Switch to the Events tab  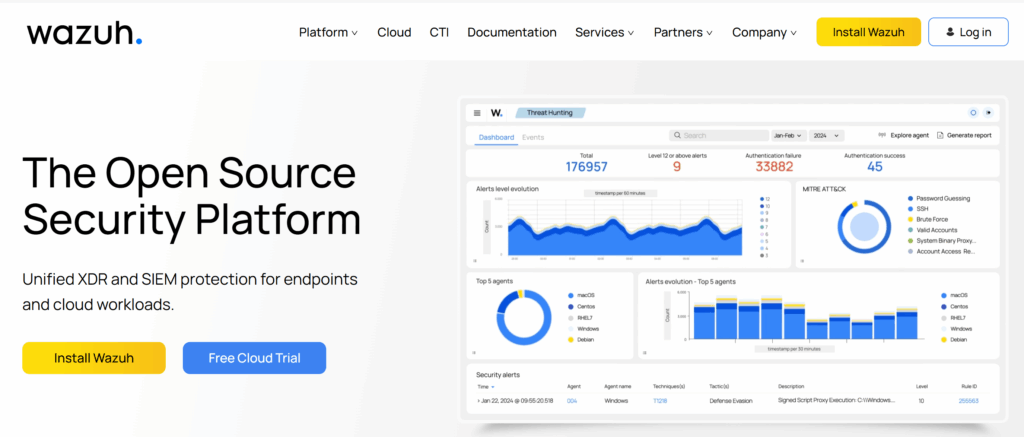(x=533, y=137)
